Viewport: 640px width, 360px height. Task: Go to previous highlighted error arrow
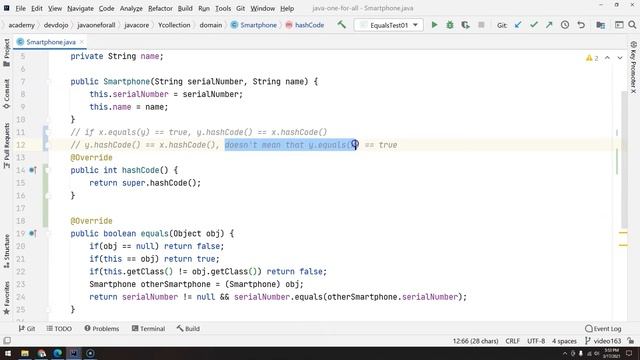pyautogui.click(x=607, y=58)
